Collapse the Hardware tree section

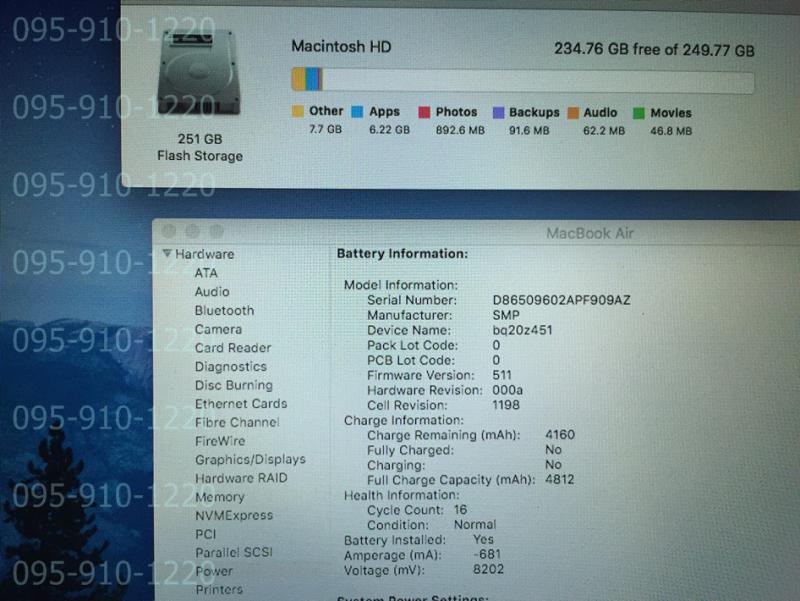click(x=167, y=253)
